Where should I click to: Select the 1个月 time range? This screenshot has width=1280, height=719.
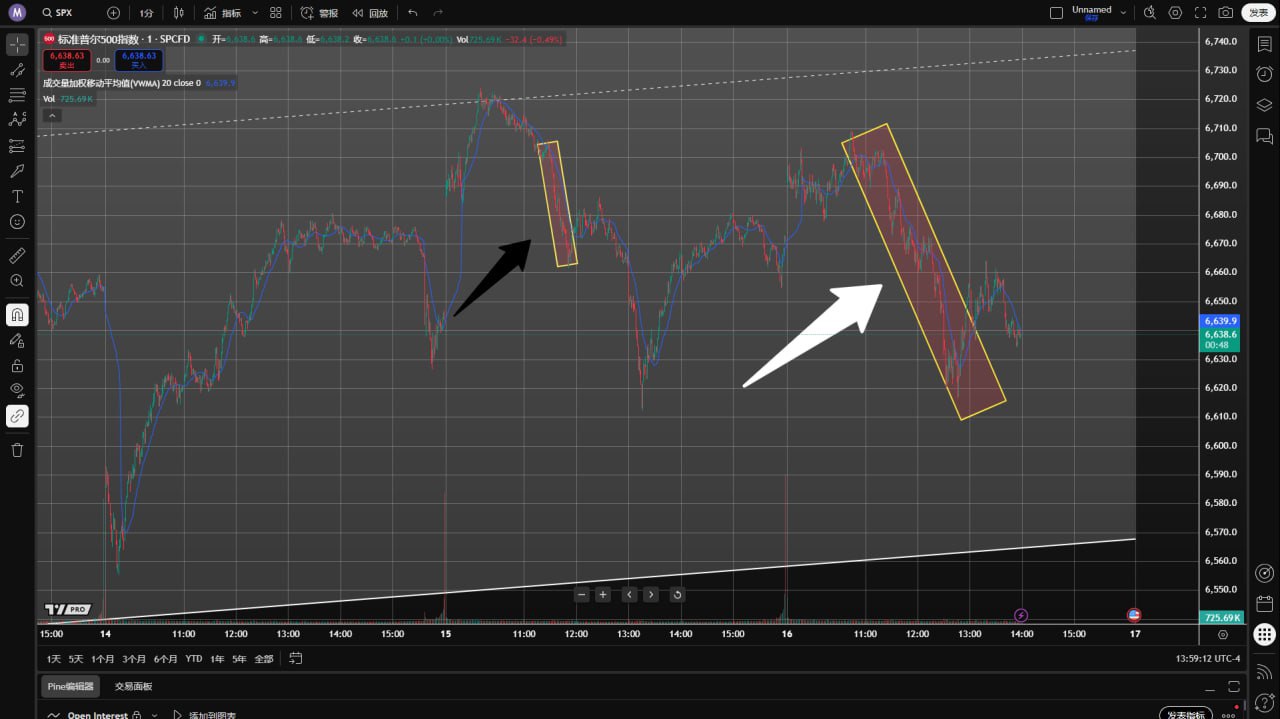102,659
